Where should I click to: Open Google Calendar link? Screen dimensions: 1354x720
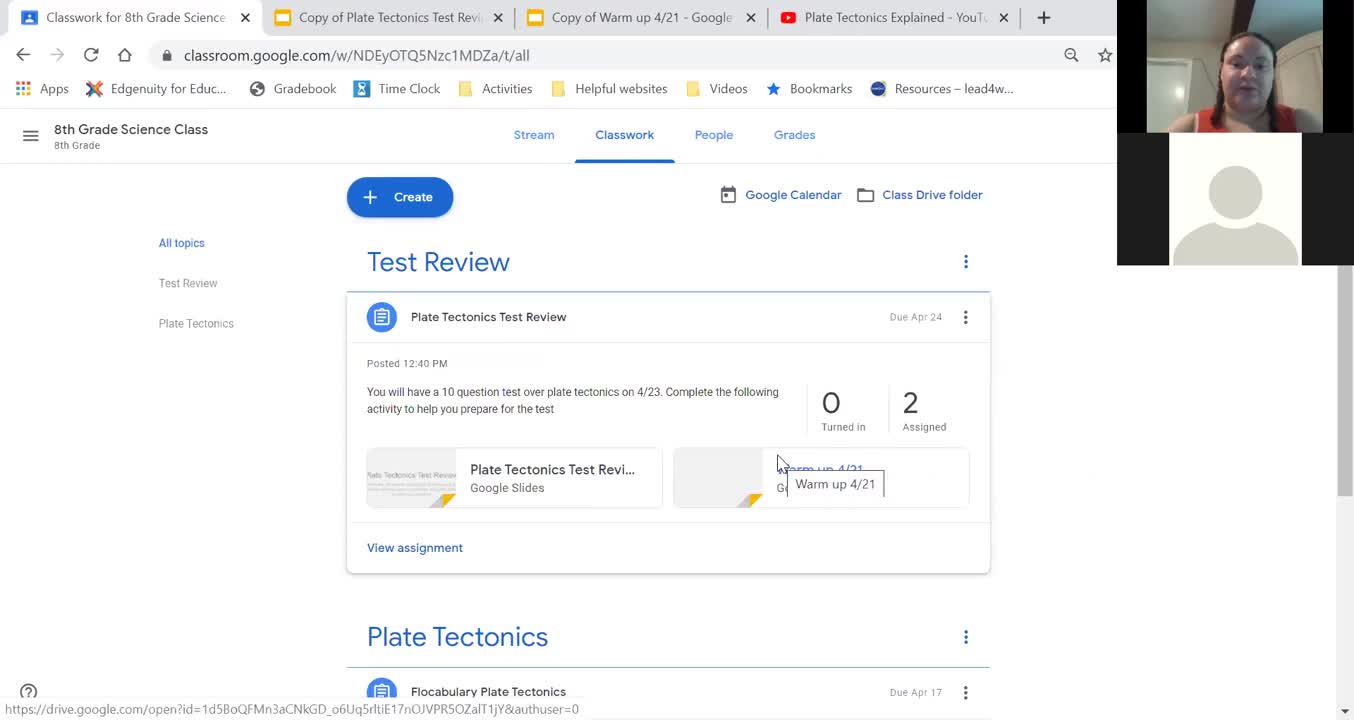(781, 195)
